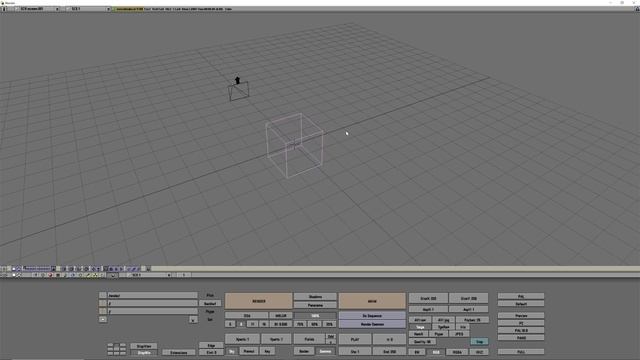Toggle the Odd field option
640x360 pixels.
point(331,337)
